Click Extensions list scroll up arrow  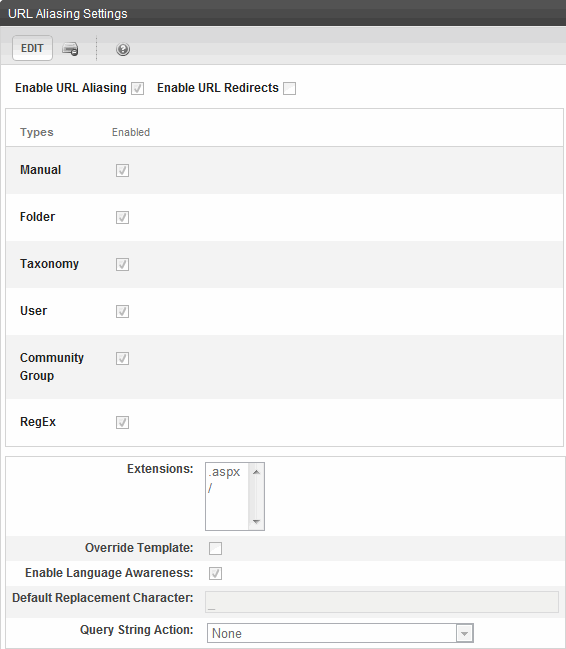coord(256,472)
